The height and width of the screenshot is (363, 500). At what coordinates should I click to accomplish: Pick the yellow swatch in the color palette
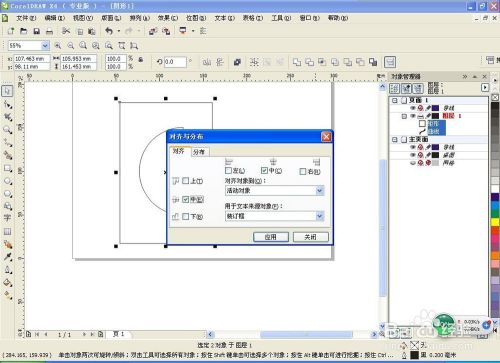pos(495,222)
